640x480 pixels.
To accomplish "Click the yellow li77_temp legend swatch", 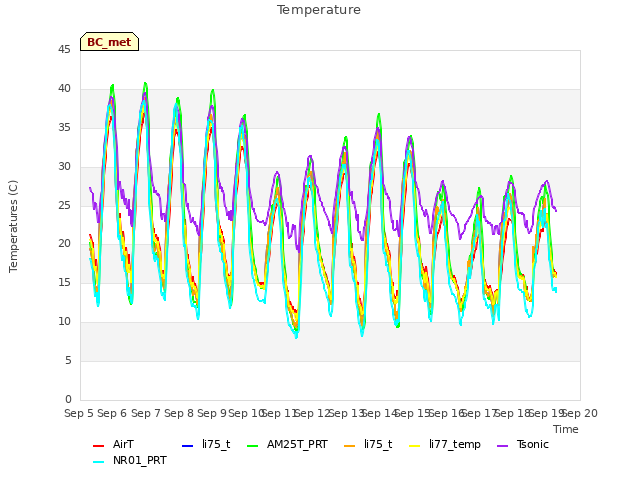I will tap(415, 445).
